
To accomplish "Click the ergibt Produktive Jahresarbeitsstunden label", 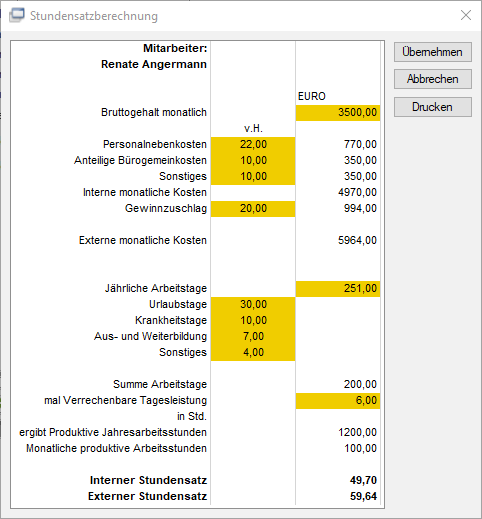I will point(113,432).
